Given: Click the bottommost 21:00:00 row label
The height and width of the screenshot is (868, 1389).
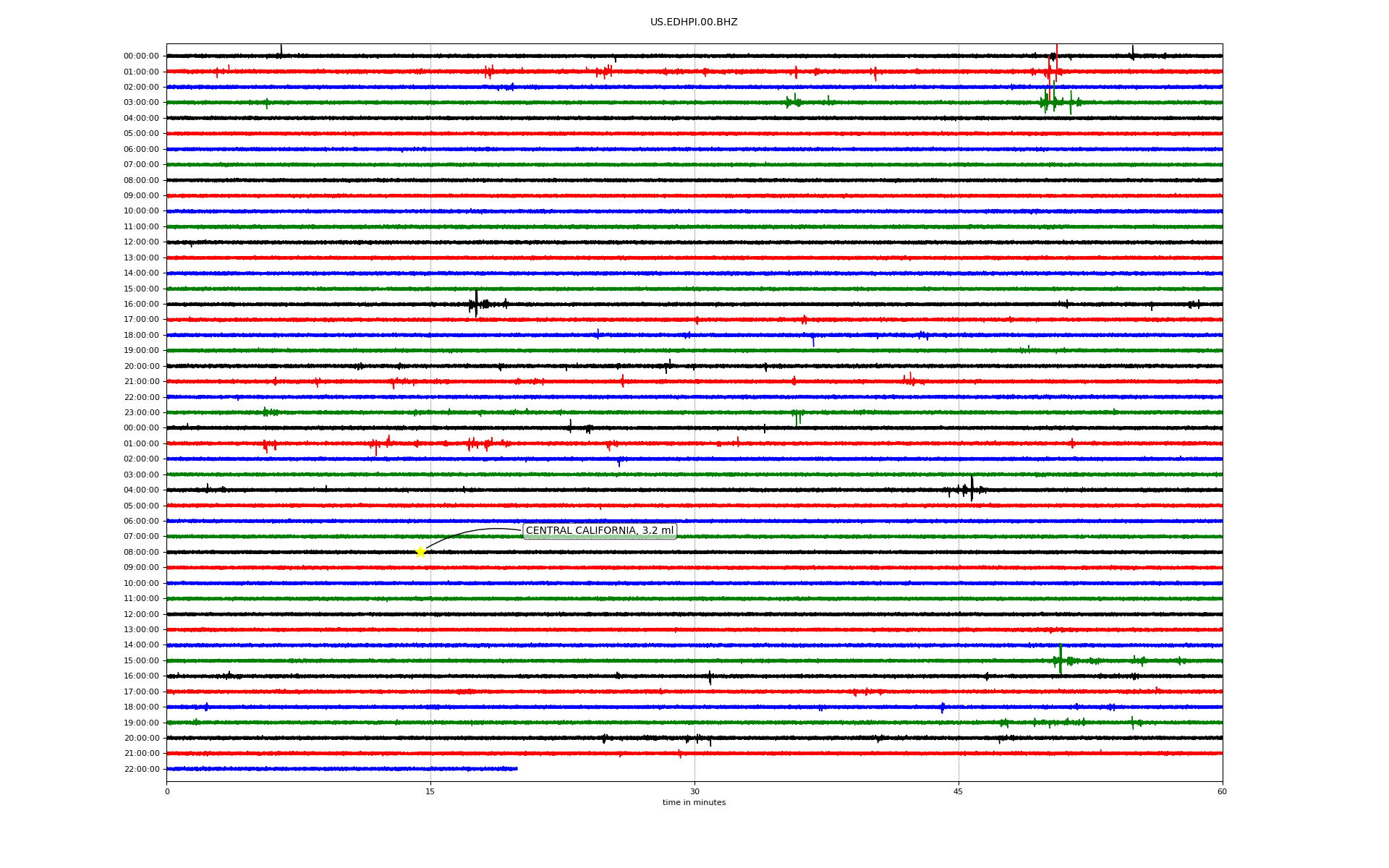Looking at the screenshot, I should (141, 753).
